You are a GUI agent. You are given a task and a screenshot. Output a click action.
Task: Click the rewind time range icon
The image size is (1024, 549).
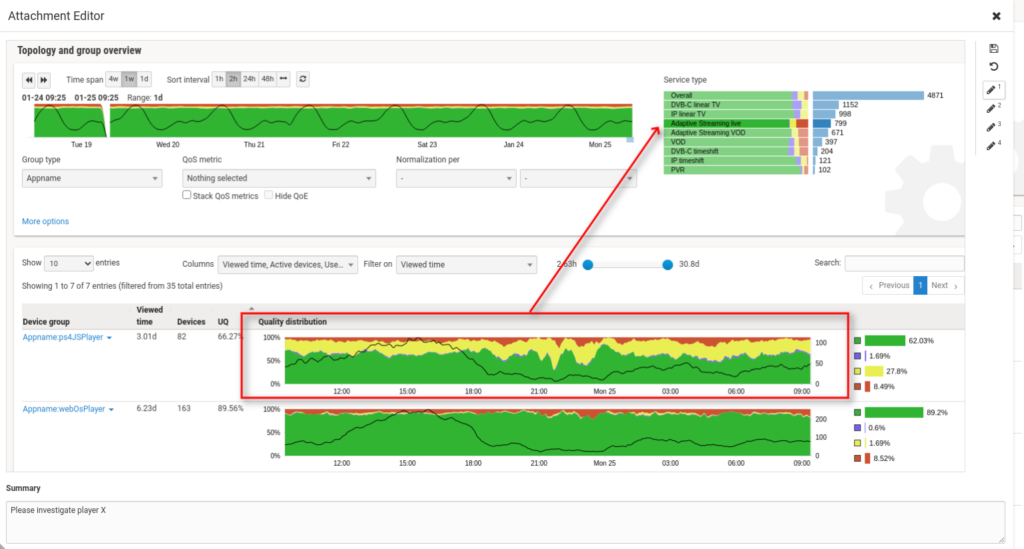pos(29,79)
